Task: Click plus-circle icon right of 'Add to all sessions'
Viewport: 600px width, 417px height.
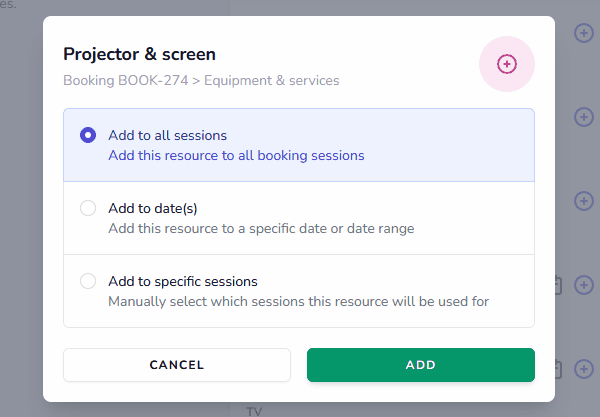Action: coord(584,117)
